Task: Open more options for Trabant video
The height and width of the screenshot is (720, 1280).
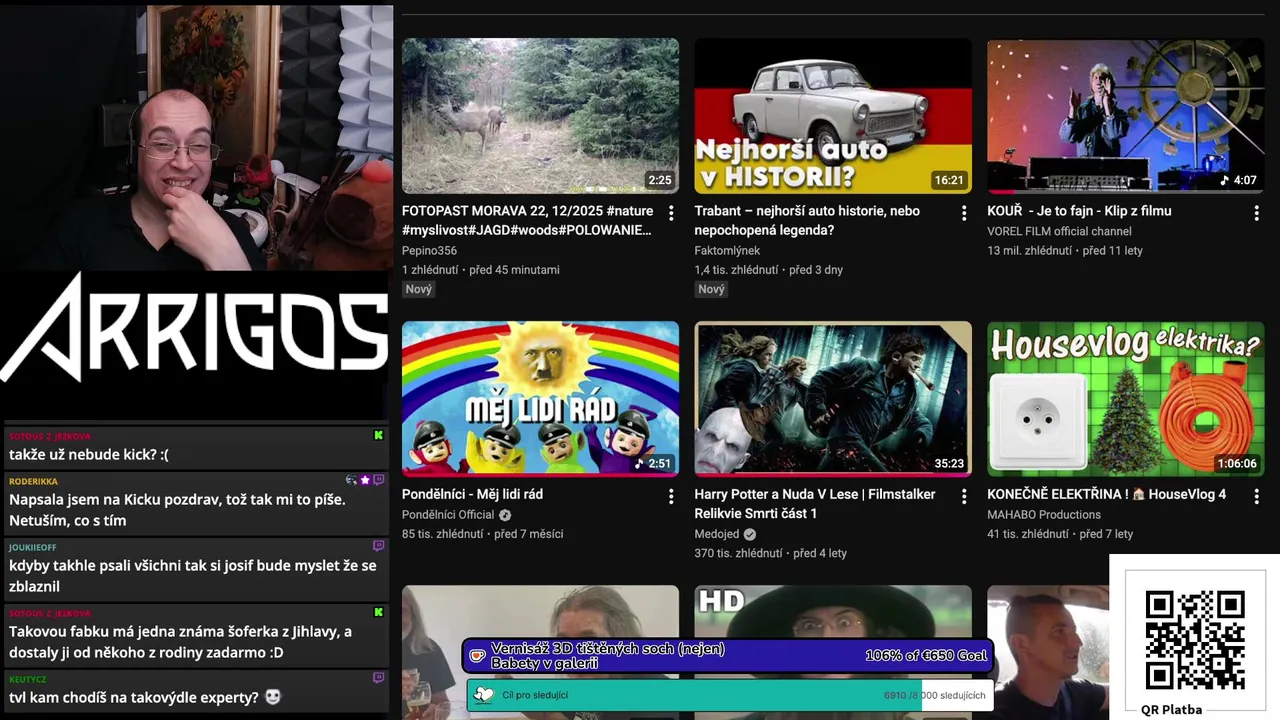Action: (x=964, y=213)
